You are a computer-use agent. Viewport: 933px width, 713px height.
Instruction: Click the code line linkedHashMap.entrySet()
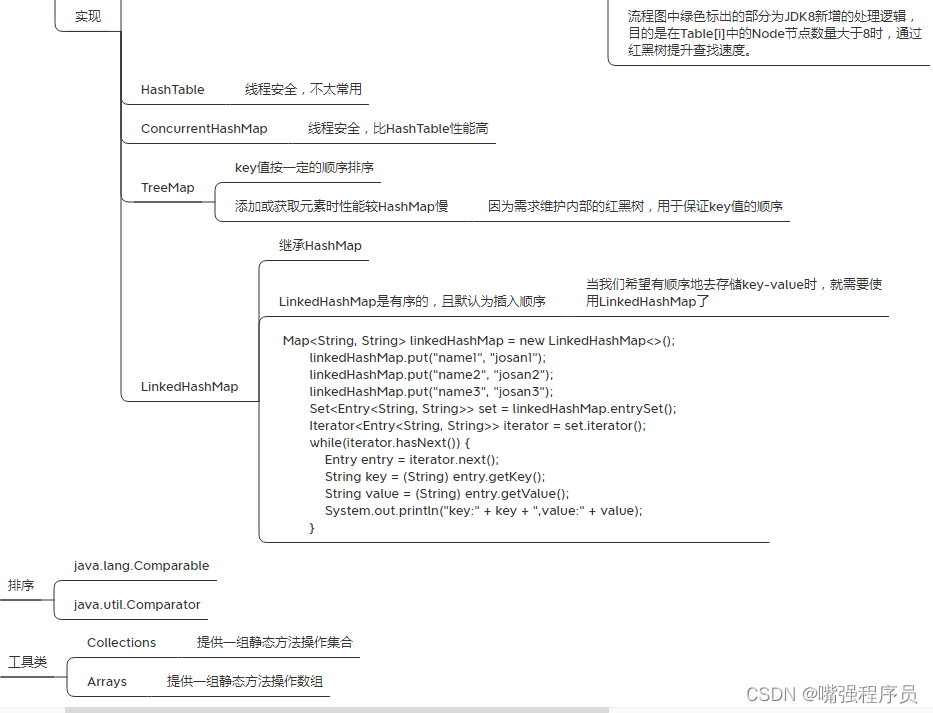(493, 409)
